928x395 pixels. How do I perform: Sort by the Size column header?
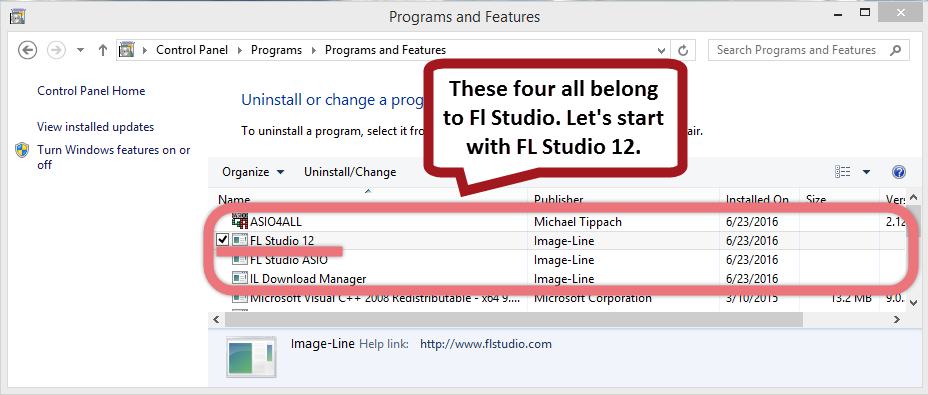click(x=816, y=200)
